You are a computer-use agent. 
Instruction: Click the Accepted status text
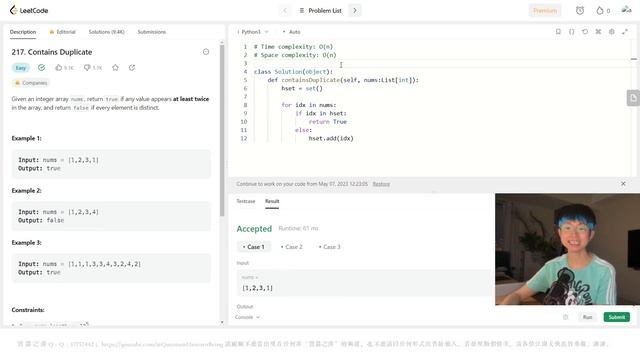point(254,229)
